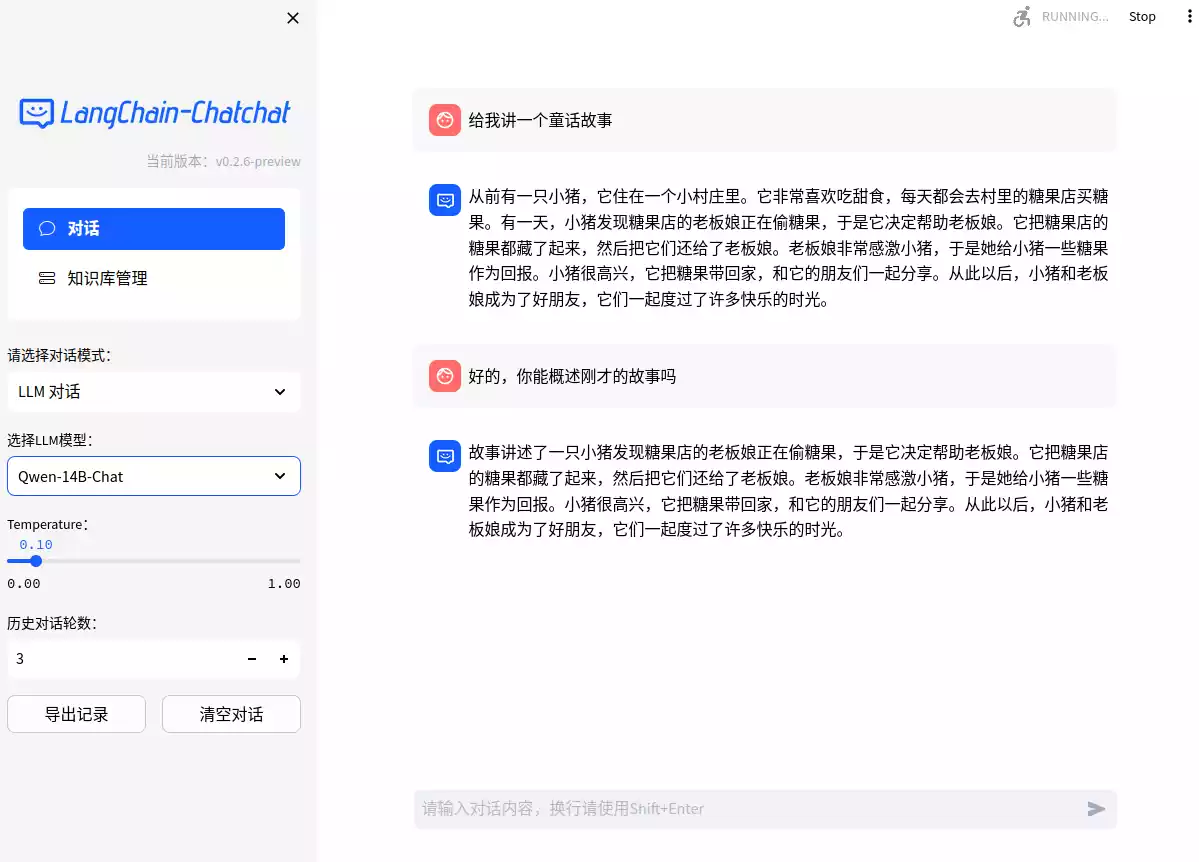The image size is (1199, 862).
Task: Click the bot avatar on the first story reply
Action: 444,200
